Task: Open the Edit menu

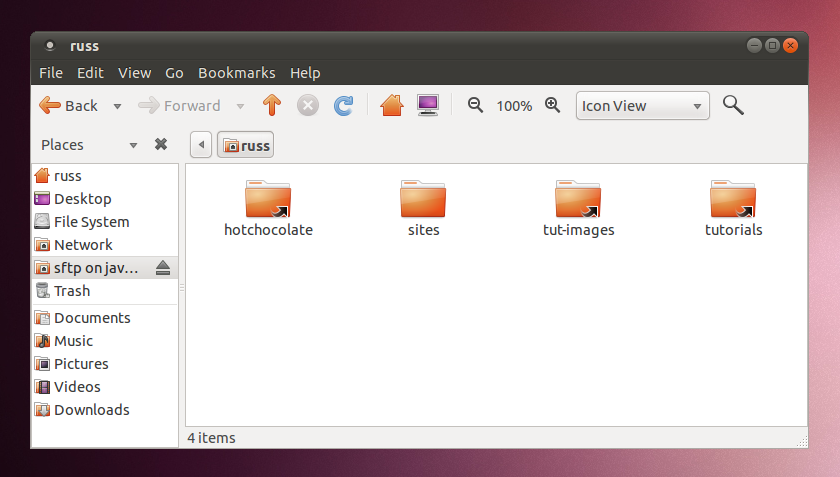Action: tap(90, 73)
